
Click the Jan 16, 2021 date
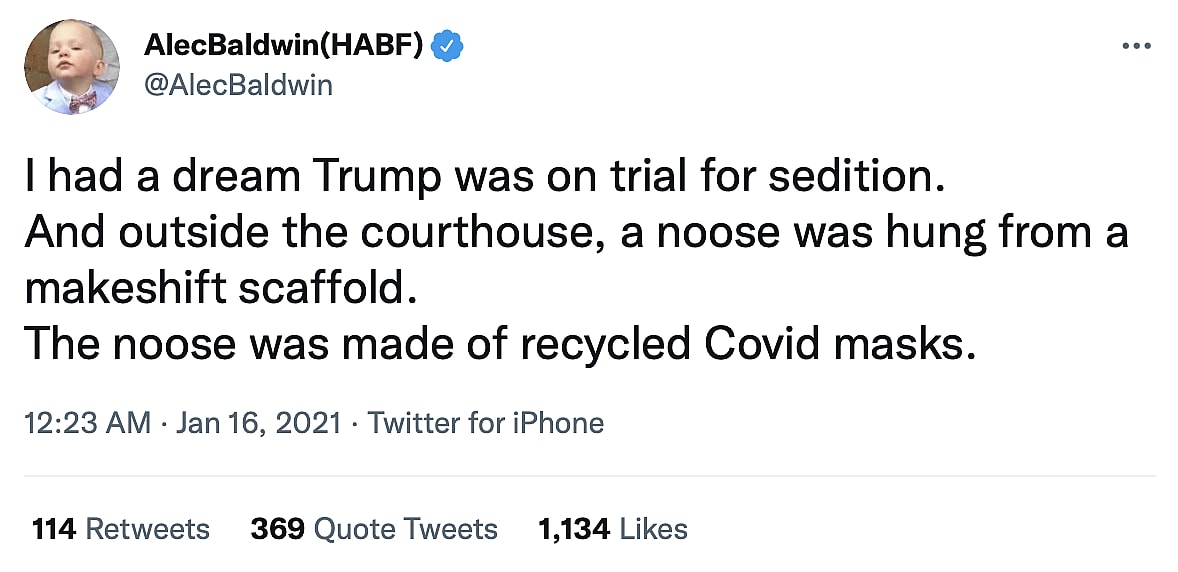pyautogui.click(x=260, y=423)
